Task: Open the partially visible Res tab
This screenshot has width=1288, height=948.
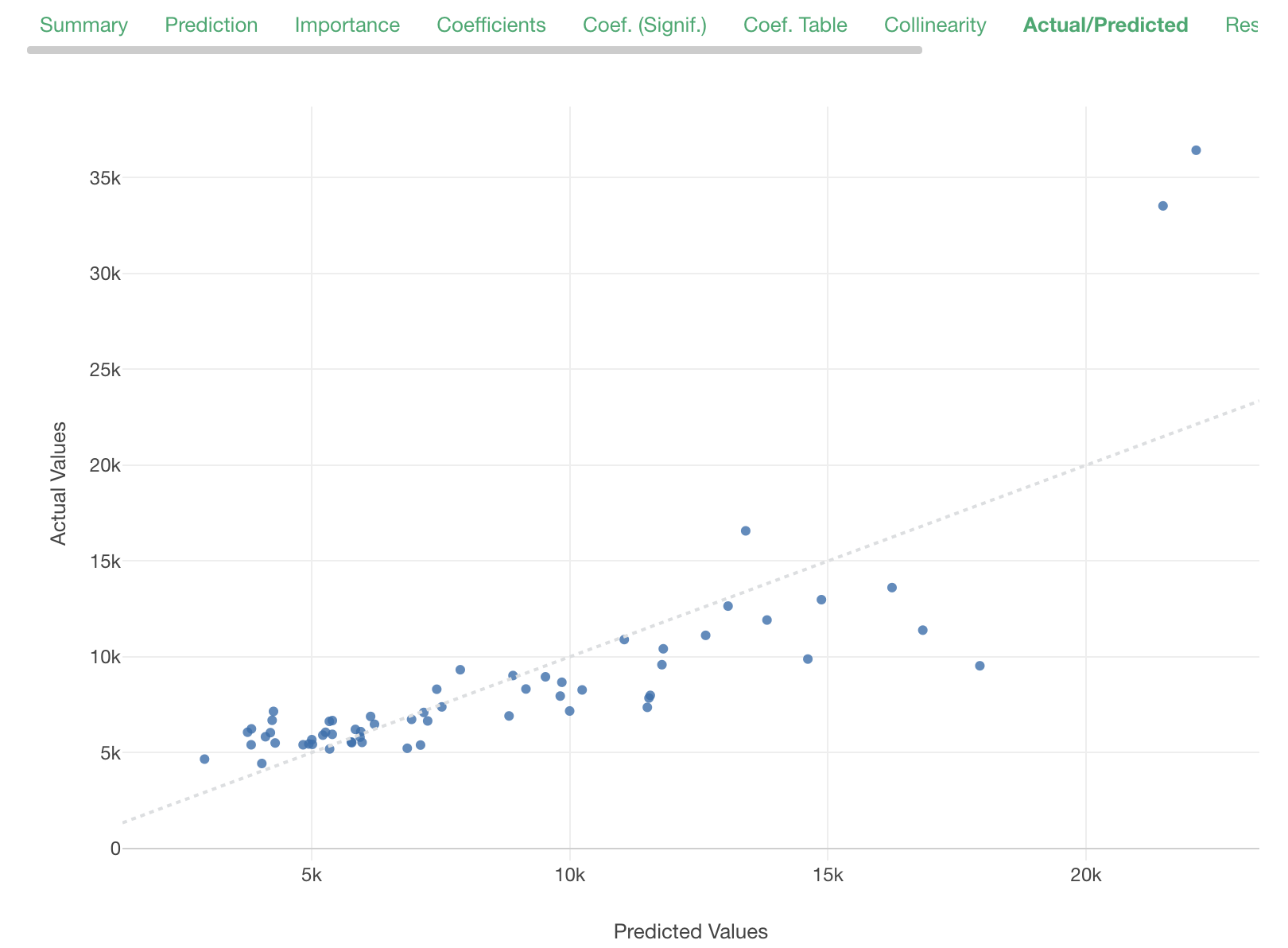Action: 1242,25
